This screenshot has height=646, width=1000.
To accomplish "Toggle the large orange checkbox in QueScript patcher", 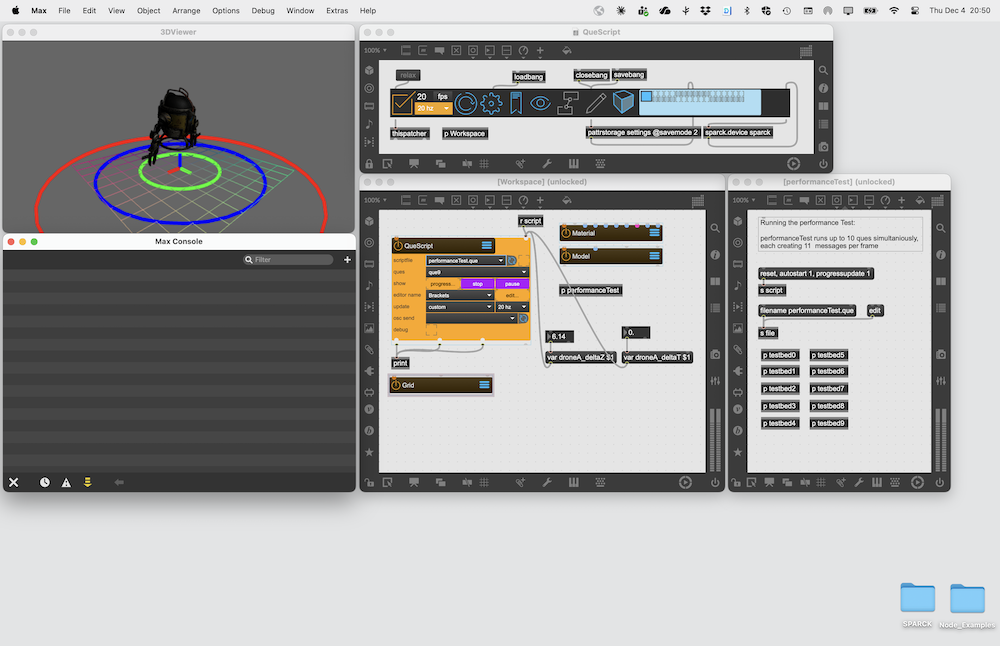I will tap(402, 103).
